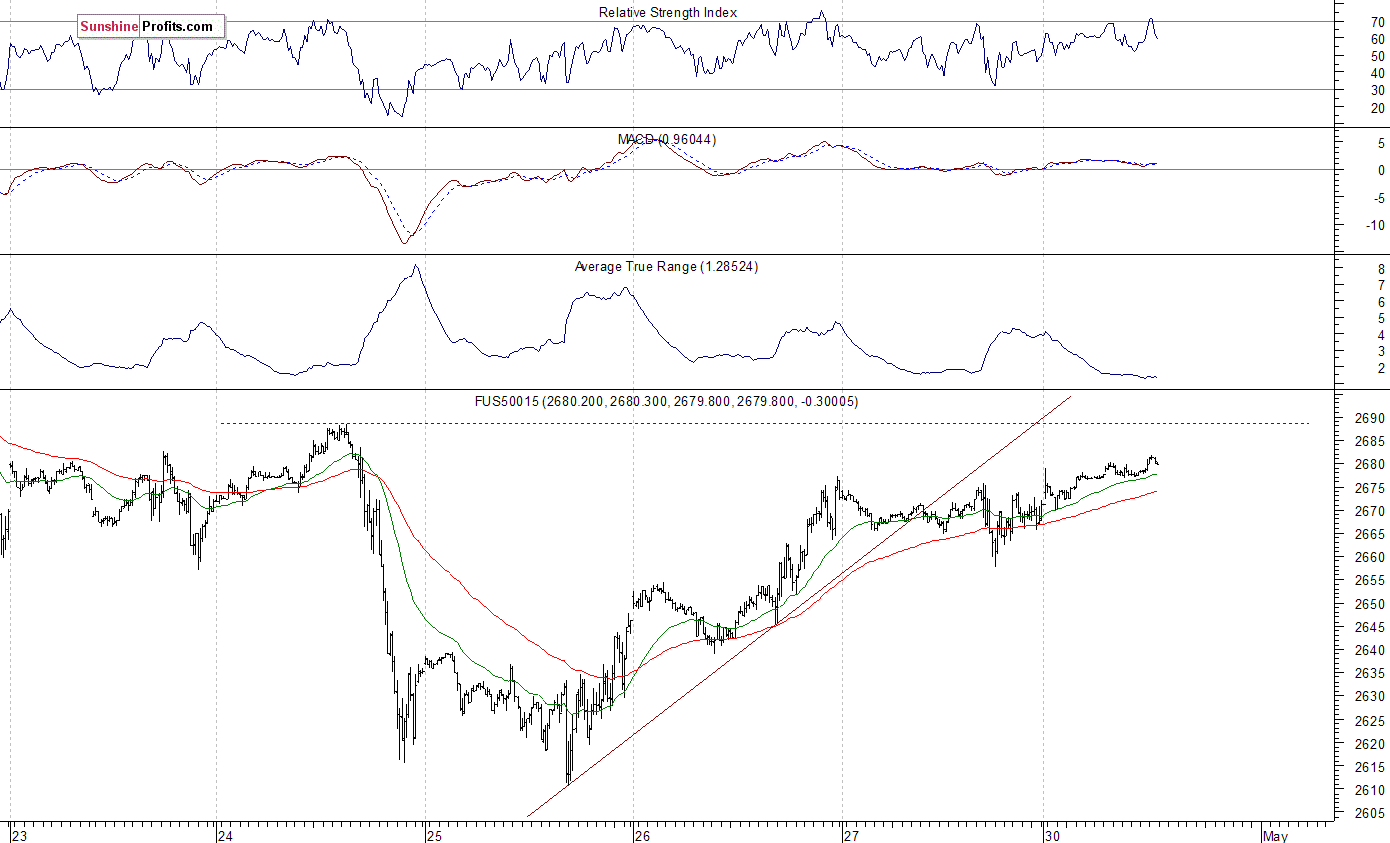1390x843 pixels.
Task: Select the FUS50015 price header text
Action: (x=666, y=401)
